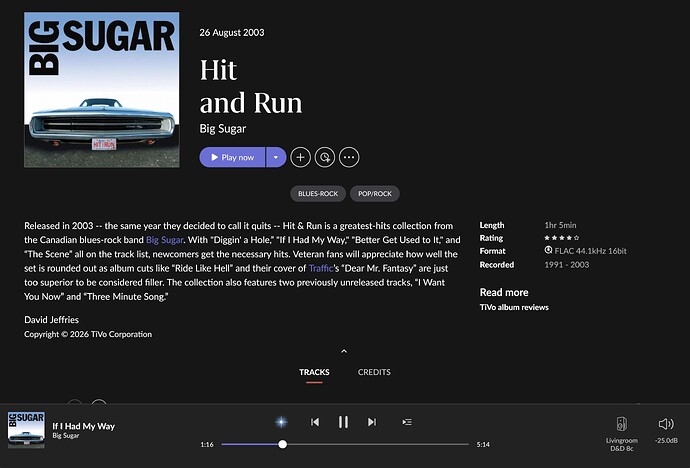
Task: Skip to next track
Action: [x=372, y=422]
